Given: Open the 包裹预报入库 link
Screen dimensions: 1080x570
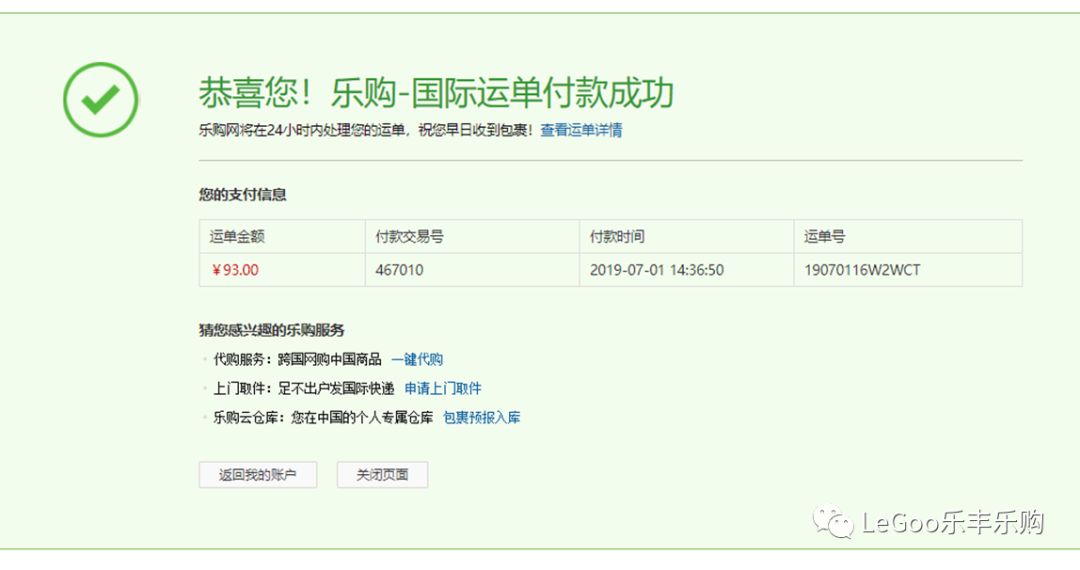Looking at the screenshot, I should (481, 417).
